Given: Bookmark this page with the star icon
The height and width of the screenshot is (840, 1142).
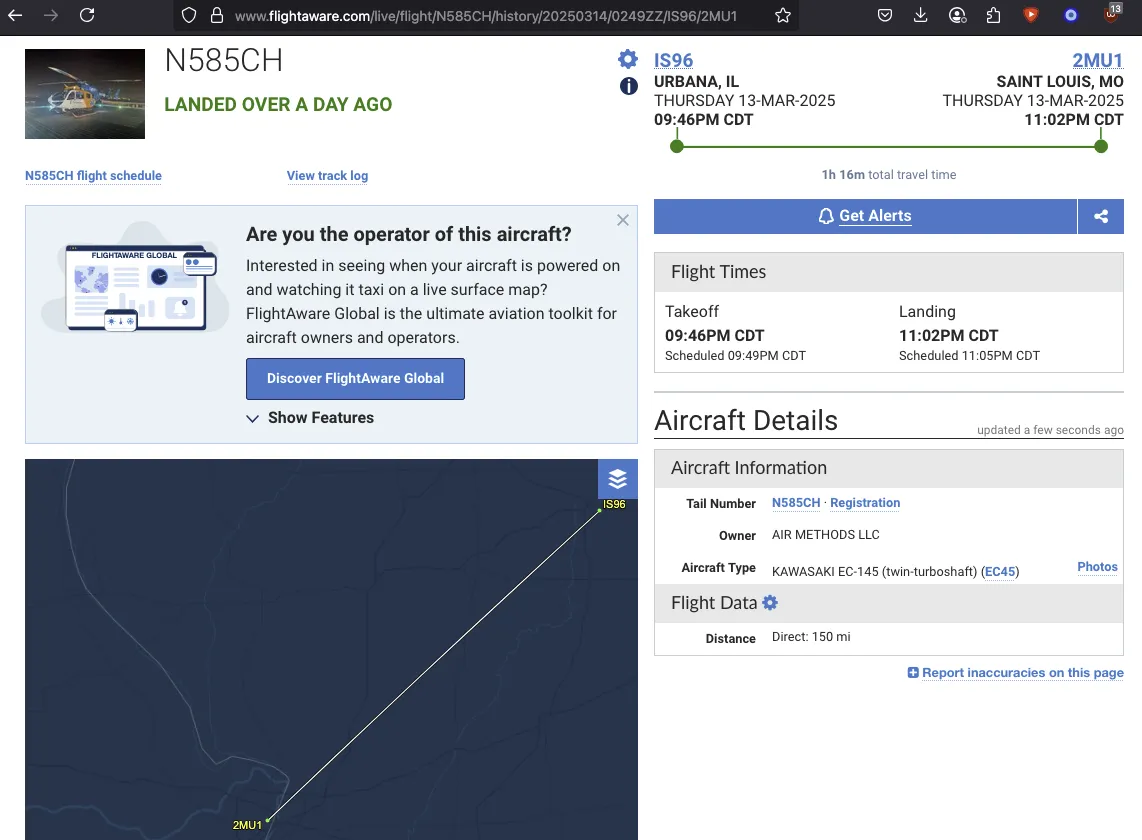Looking at the screenshot, I should (783, 15).
